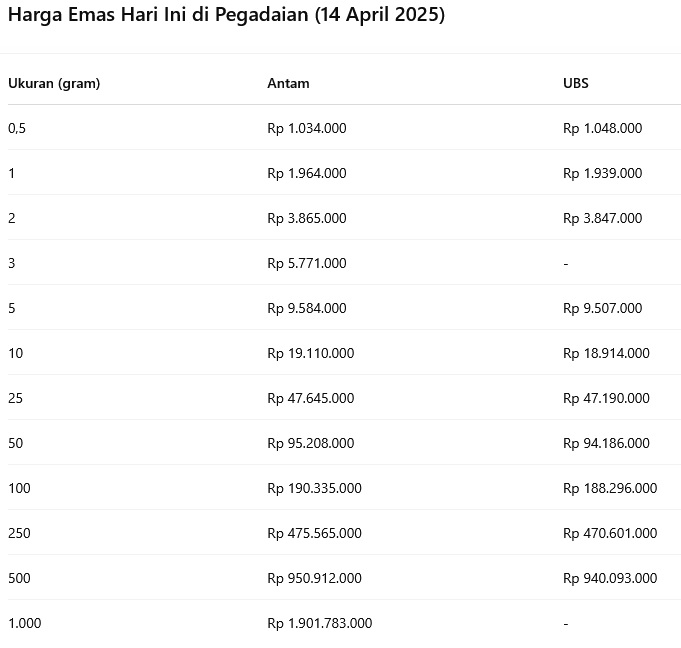Image resolution: width=681 pixels, height=648 pixels.
Task: Click the UBS price Rp 1.048.000
Action: [603, 128]
